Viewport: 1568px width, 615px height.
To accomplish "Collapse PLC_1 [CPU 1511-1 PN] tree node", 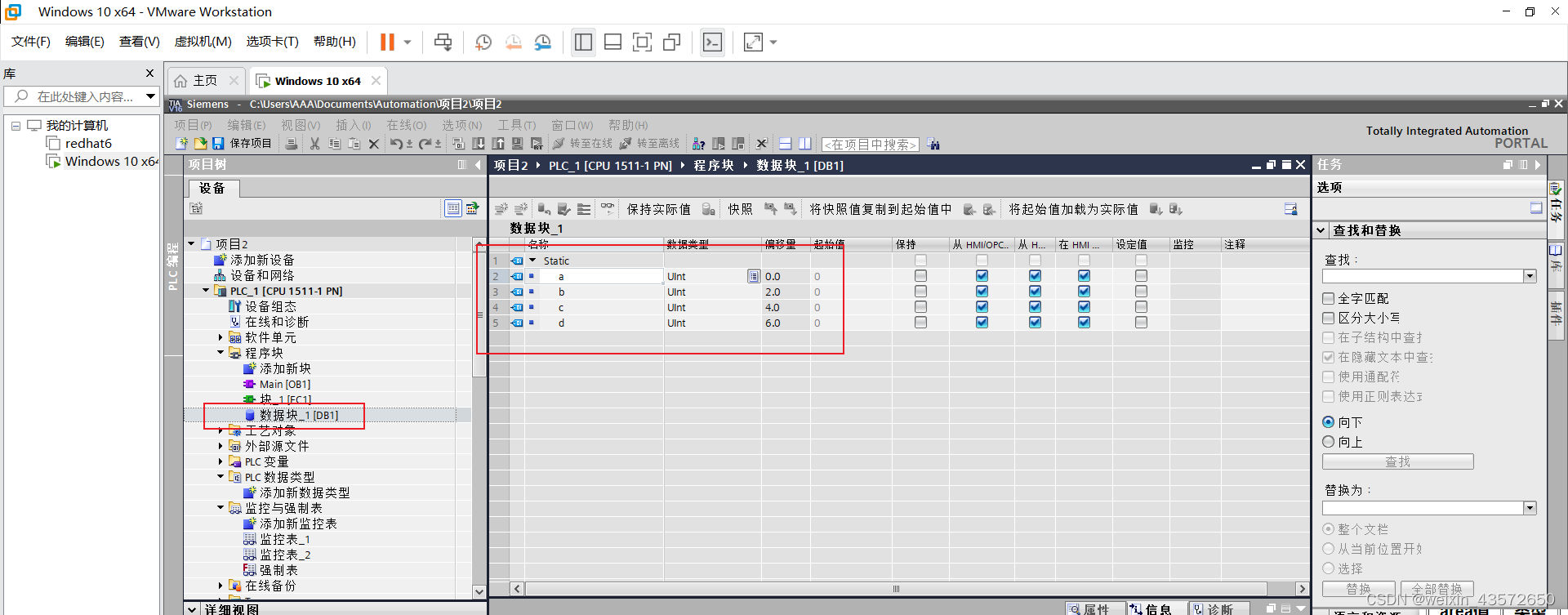I will 206,290.
